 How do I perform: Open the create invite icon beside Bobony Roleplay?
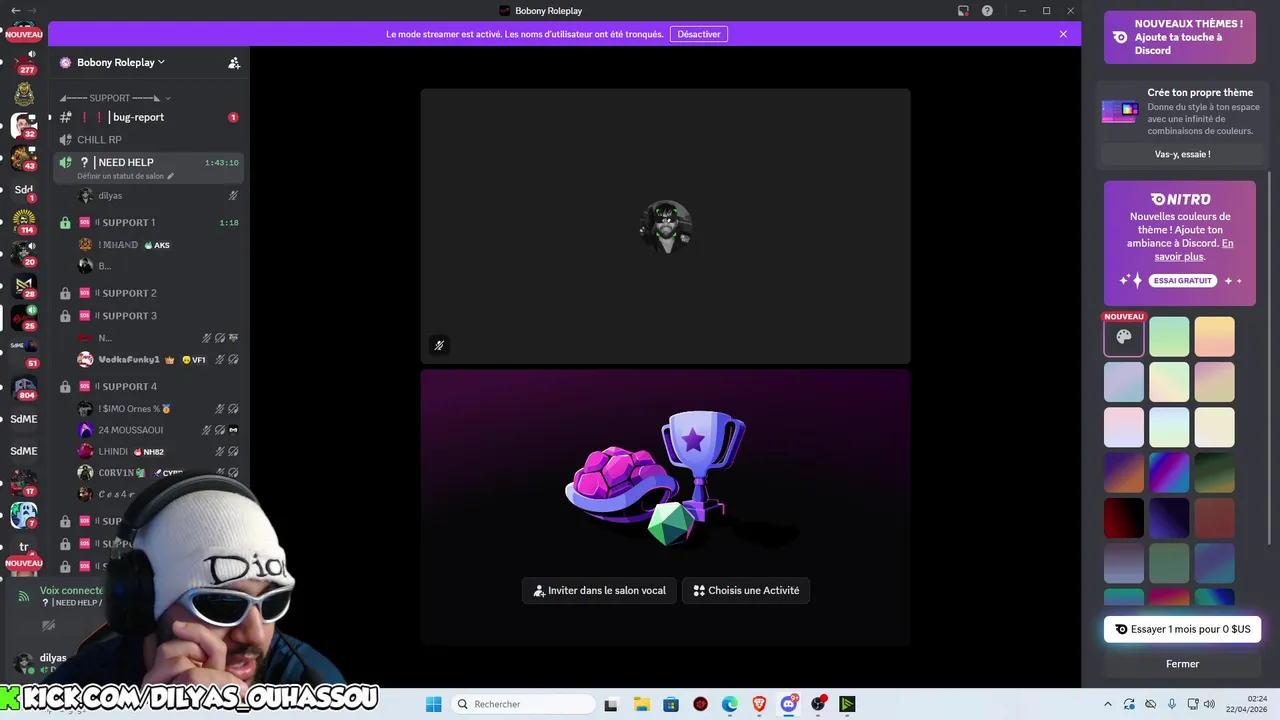(234, 63)
